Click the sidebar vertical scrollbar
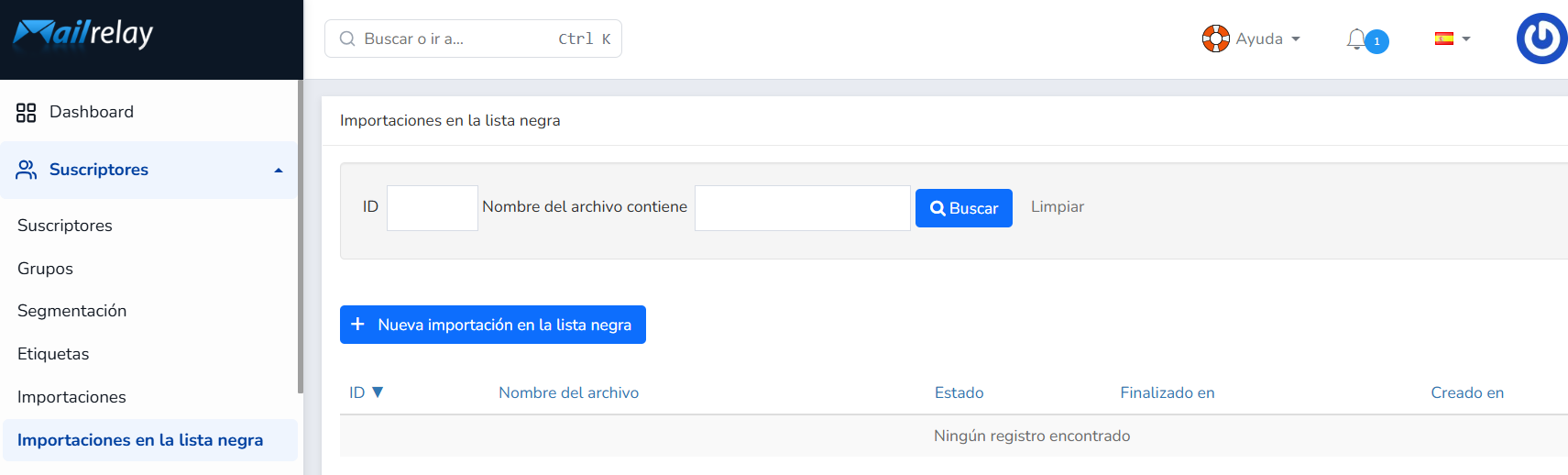This screenshot has height=475, width=1568. point(301,237)
